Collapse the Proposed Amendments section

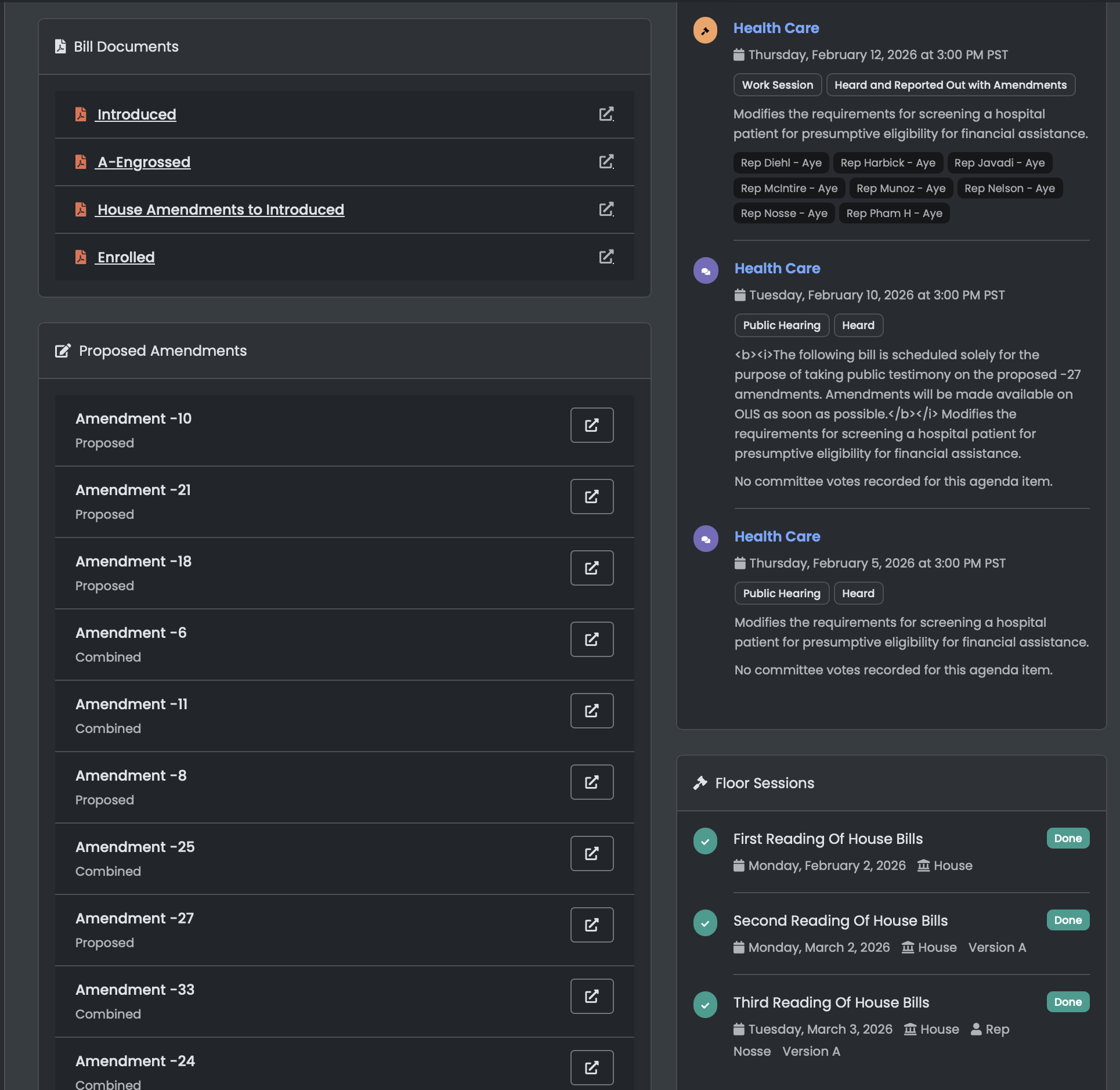click(x=162, y=351)
